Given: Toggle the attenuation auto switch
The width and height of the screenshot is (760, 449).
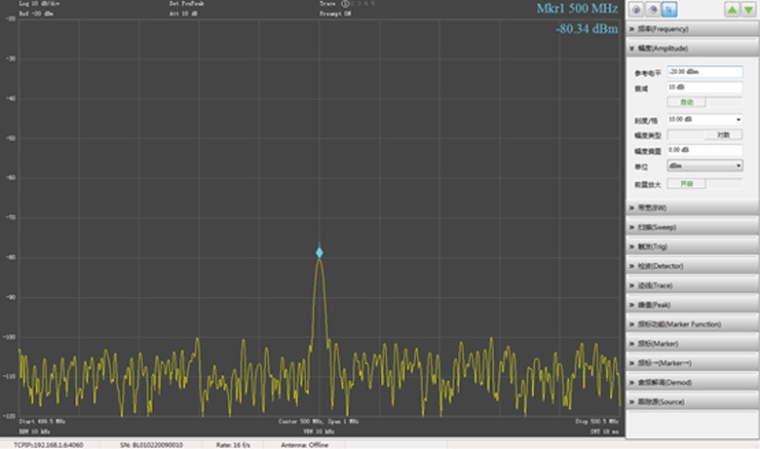Looking at the screenshot, I should coord(686,102).
